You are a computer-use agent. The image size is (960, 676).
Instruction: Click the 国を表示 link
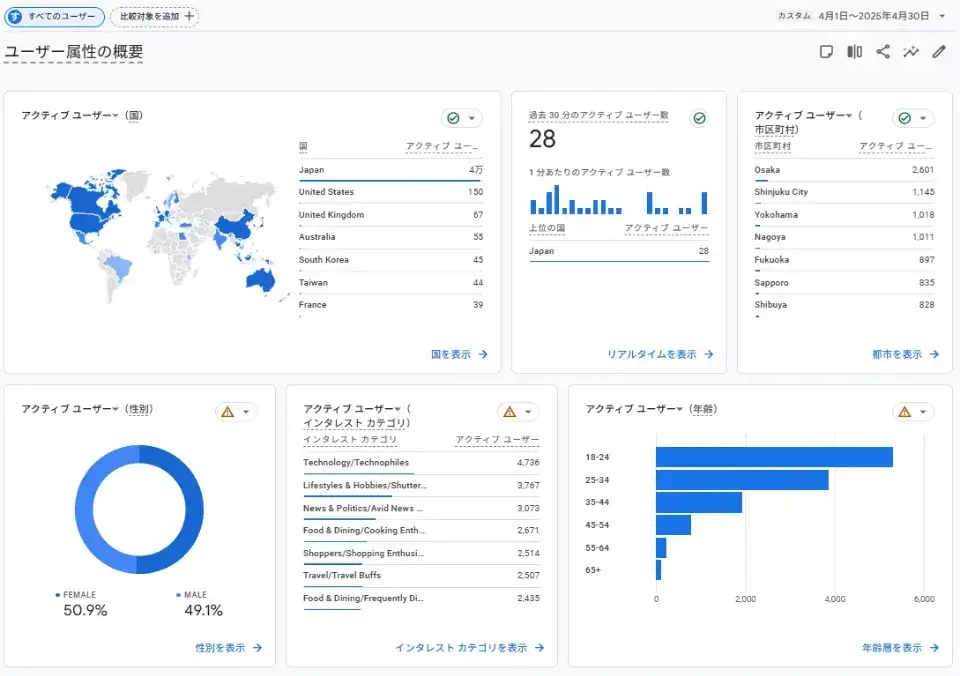(x=459, y=354)
